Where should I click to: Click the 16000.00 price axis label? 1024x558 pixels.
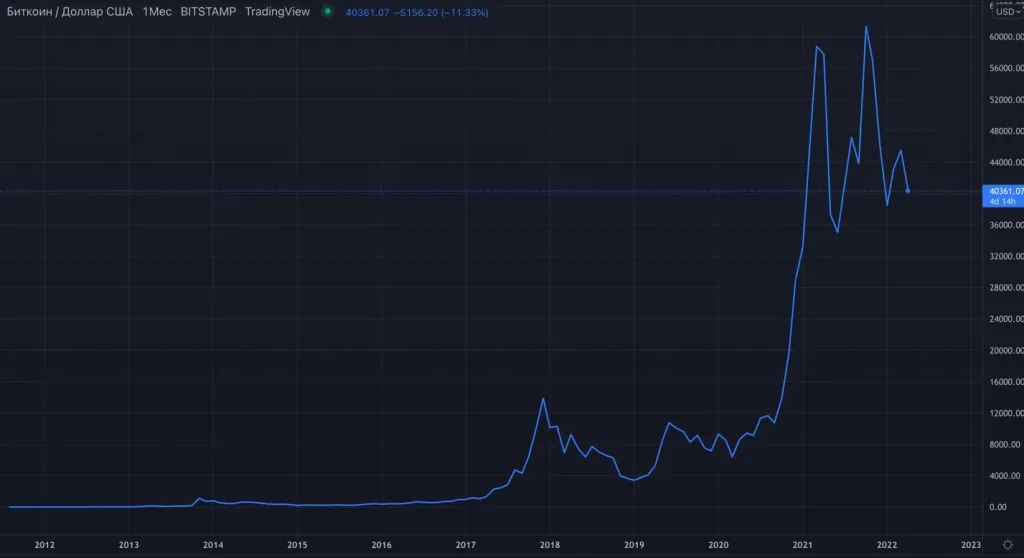point(1006,382)
